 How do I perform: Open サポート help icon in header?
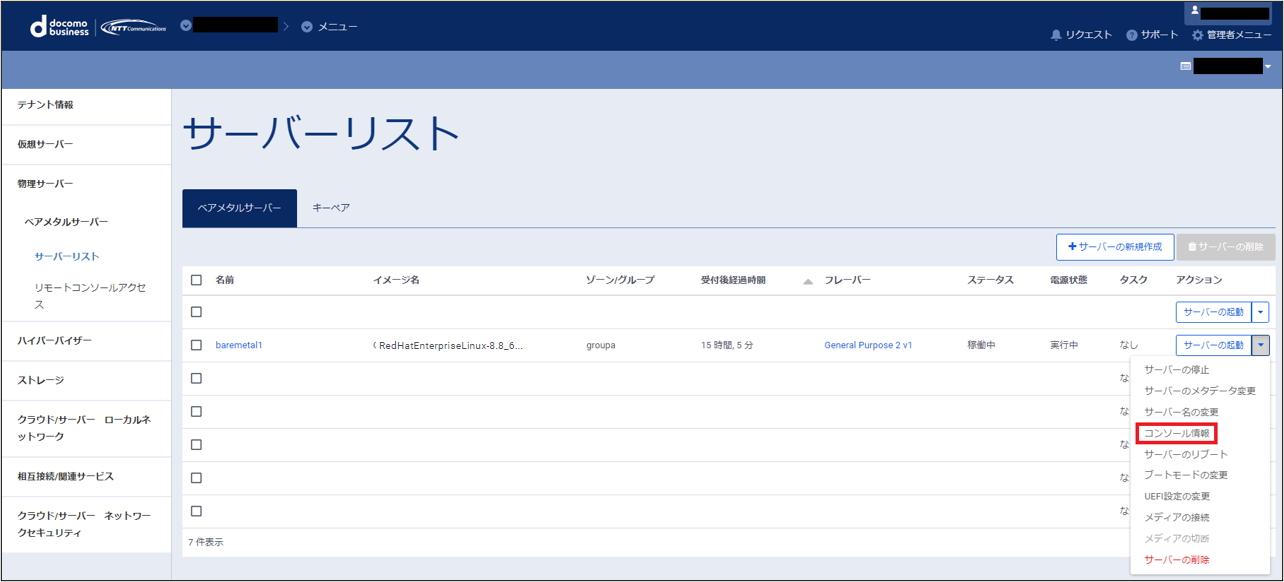(x=1132, y=35)
